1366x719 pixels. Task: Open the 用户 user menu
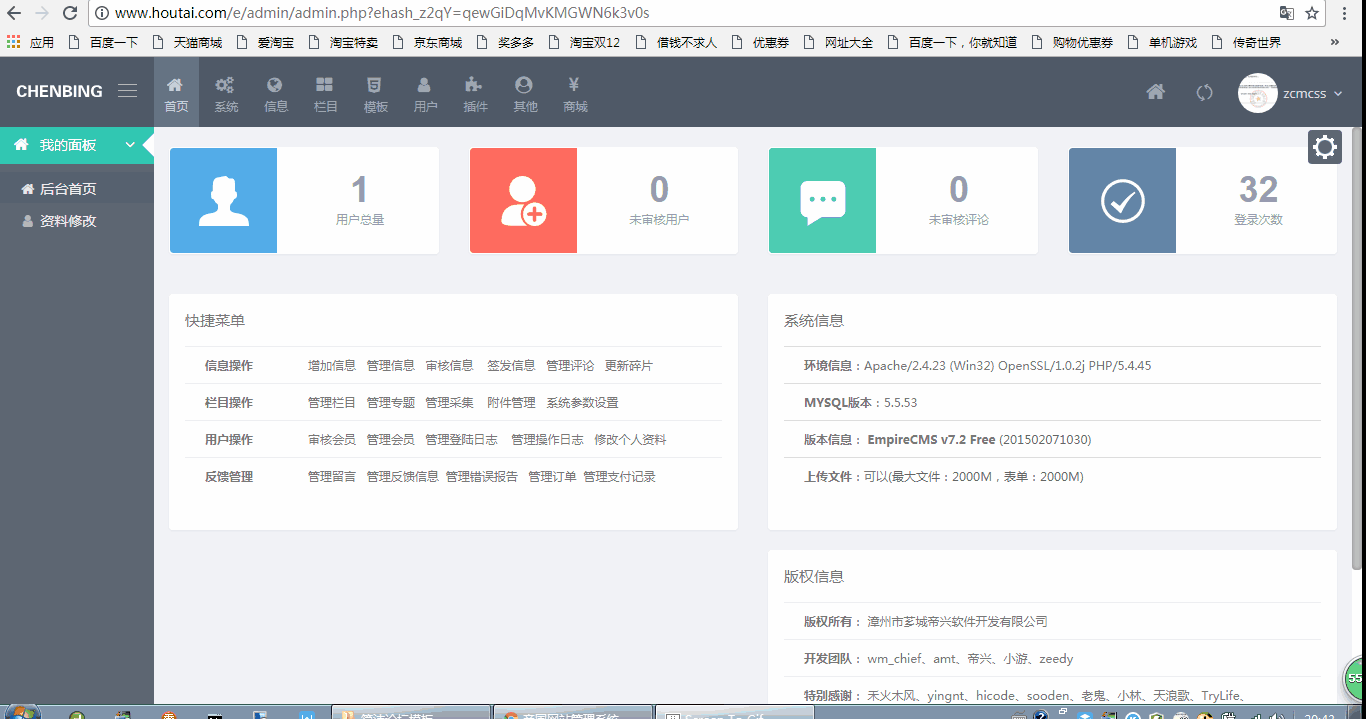click(x=425, y=93)
